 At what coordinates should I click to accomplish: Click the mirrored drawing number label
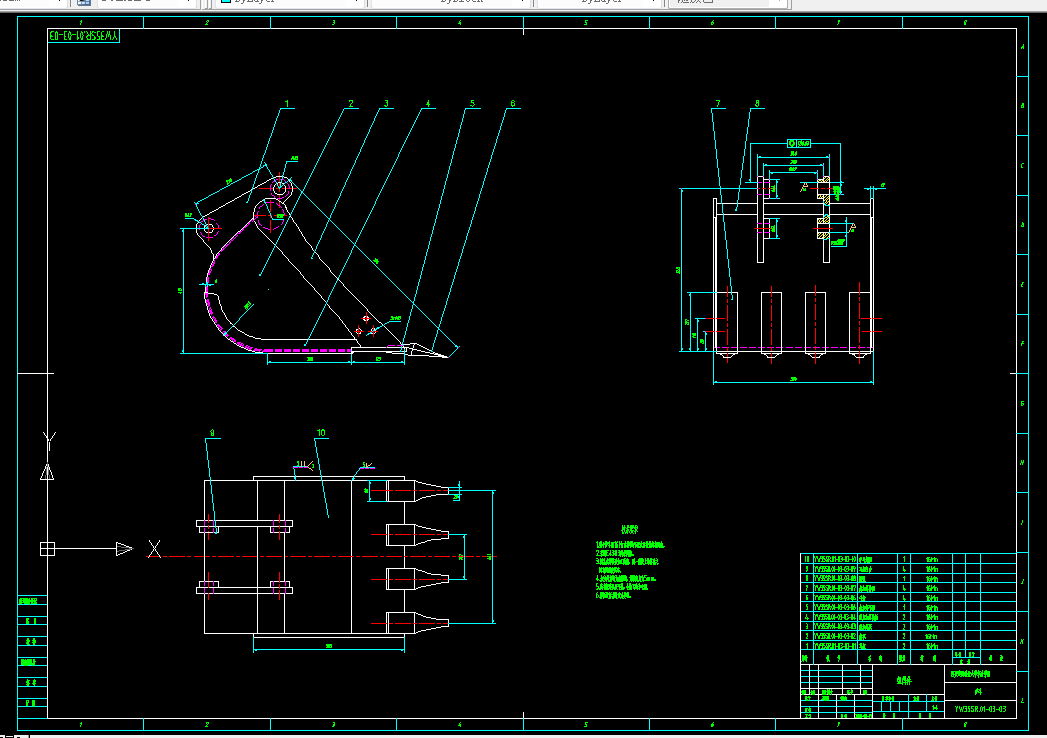[84, 35]
